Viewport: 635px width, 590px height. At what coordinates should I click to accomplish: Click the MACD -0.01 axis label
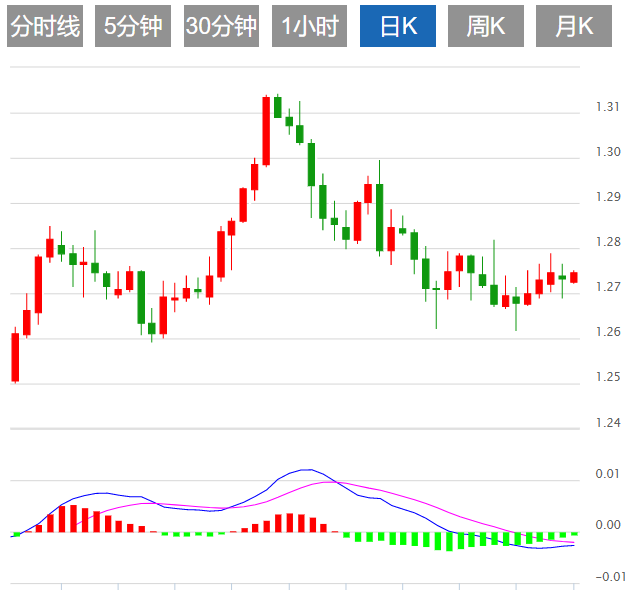(x=610, y=577)
